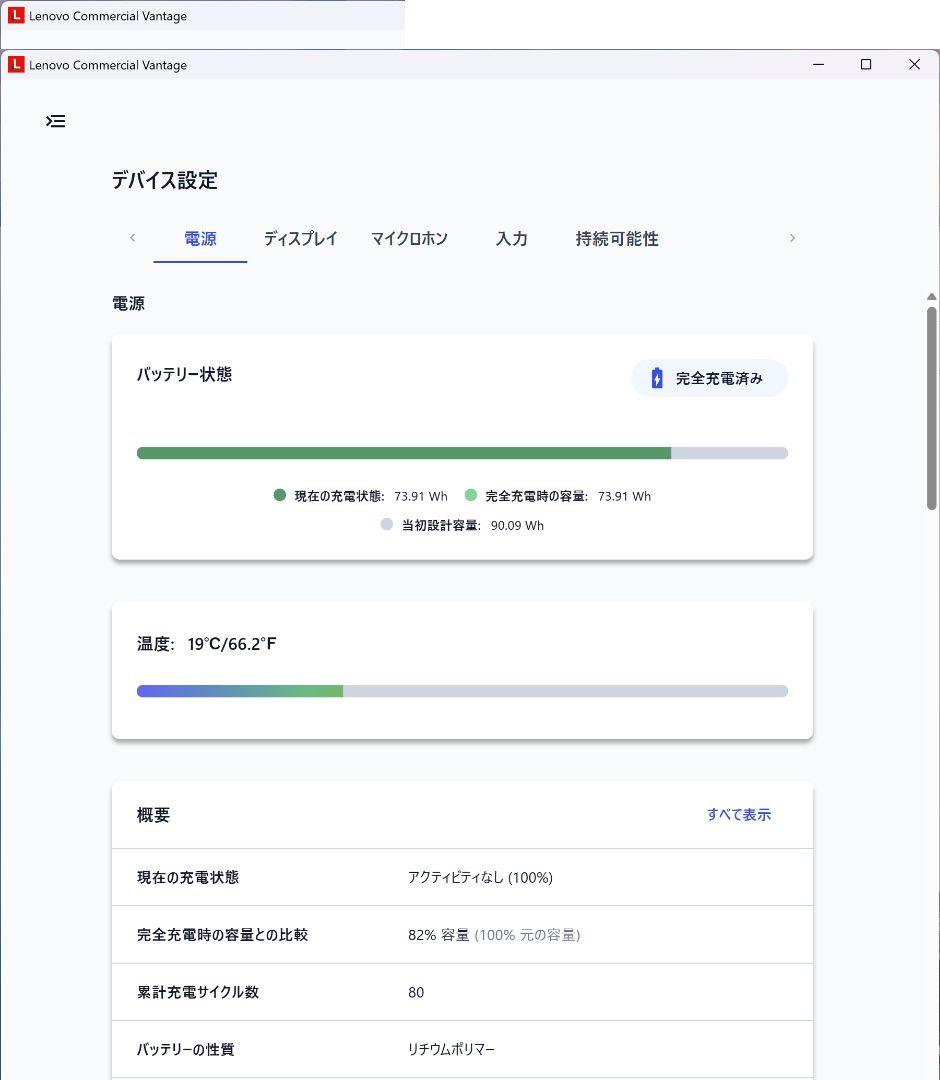Open the マイクロホン tab

click(x=409, y=239)
